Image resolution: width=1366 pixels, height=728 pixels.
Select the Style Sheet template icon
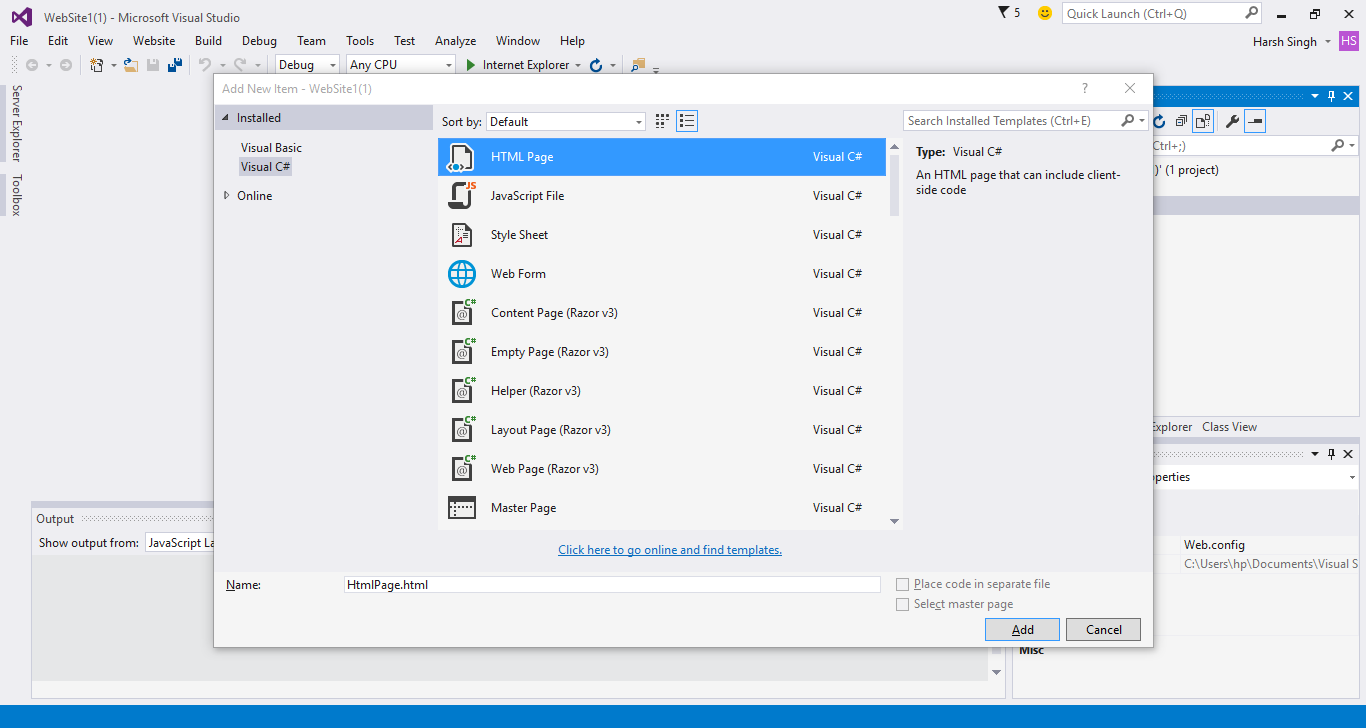pyautogui.click(x=461, y=235)
